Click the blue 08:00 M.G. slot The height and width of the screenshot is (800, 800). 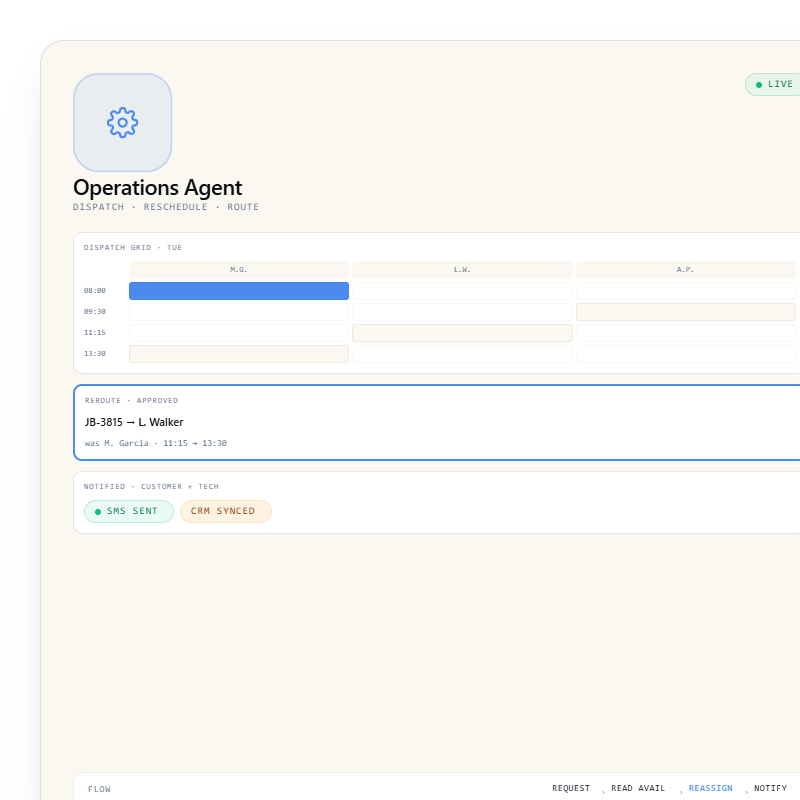pos(239,291)
